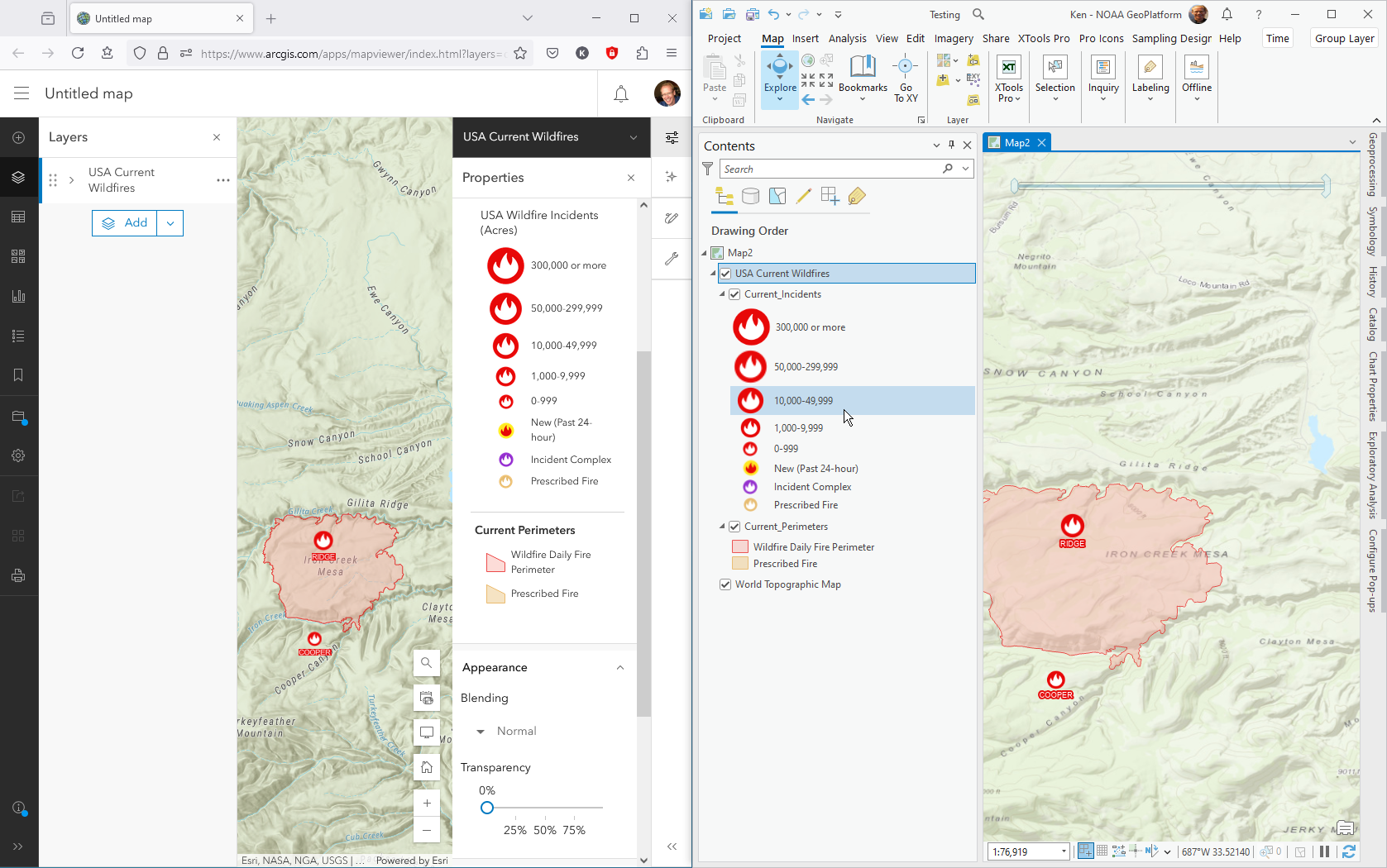1387x868 pixels.
Task: Disable the World Topographic Map basemap
Action: coord(725,584)
